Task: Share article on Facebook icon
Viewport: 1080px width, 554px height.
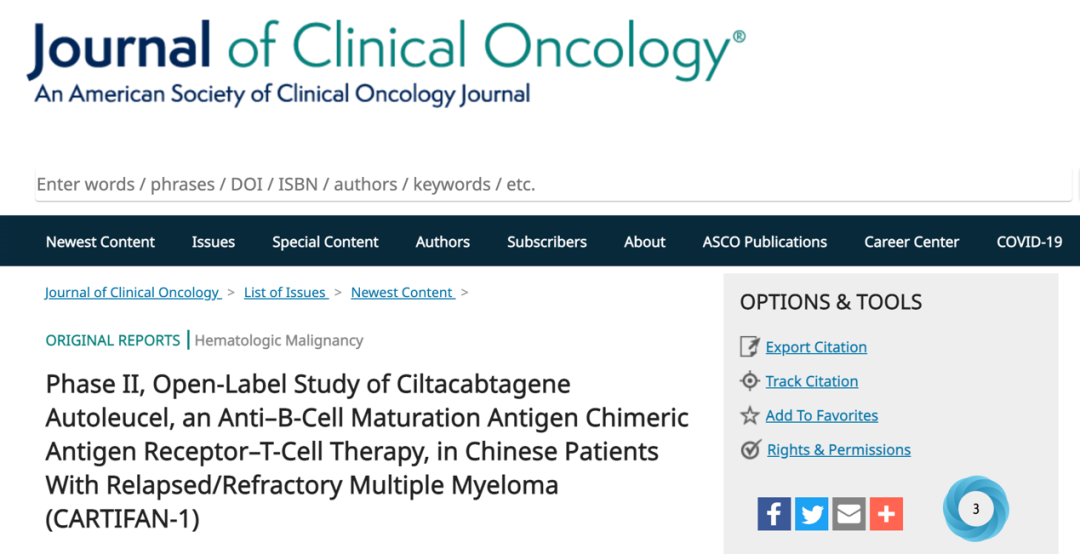Action: 774,514
